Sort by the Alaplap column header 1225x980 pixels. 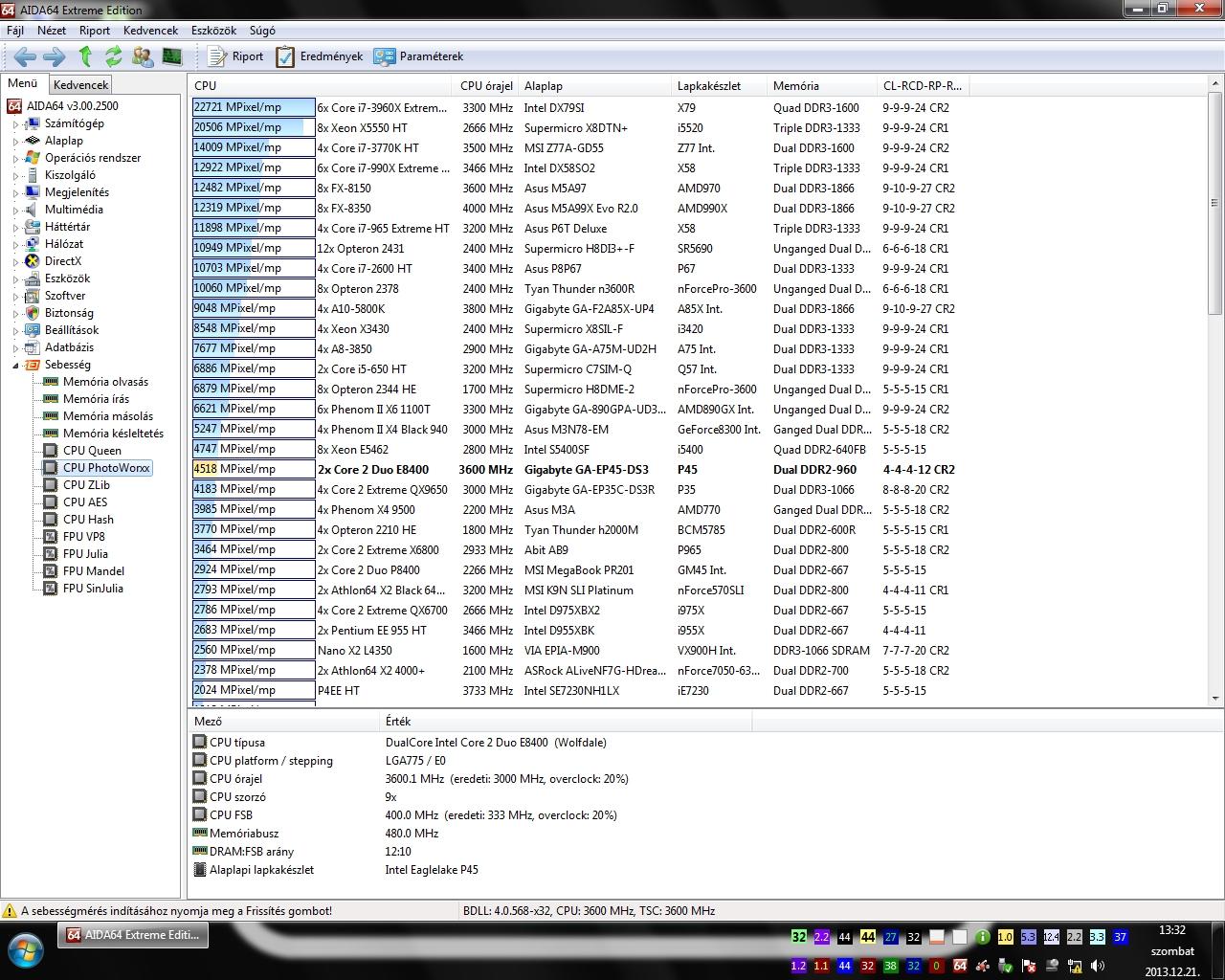[x=595, y=86]
